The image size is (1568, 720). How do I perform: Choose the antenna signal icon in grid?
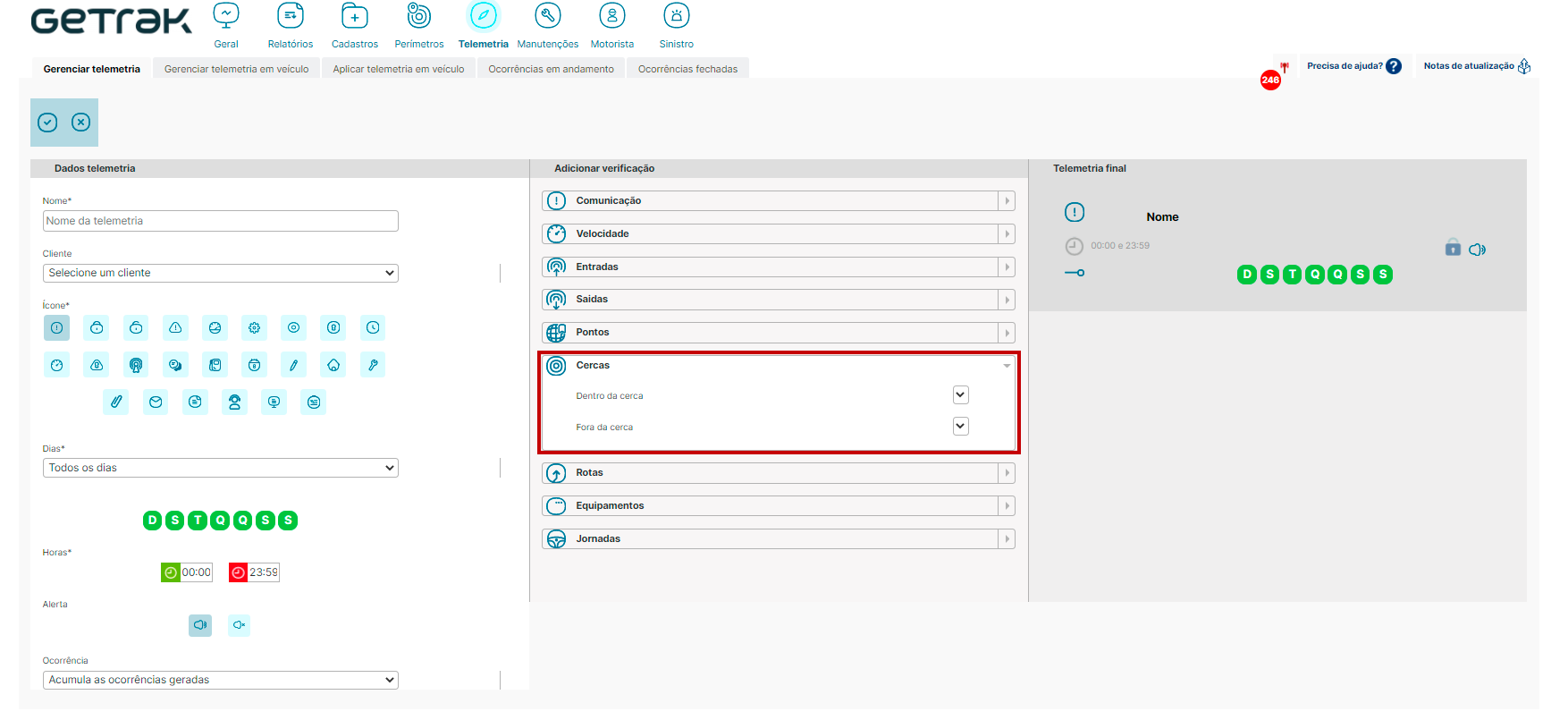coord(136,365)
